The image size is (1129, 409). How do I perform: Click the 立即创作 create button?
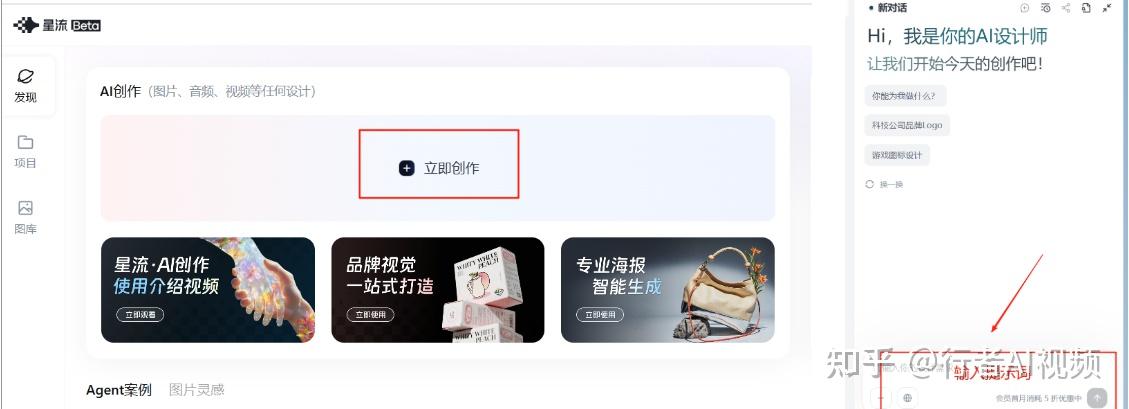coord(438,168)
